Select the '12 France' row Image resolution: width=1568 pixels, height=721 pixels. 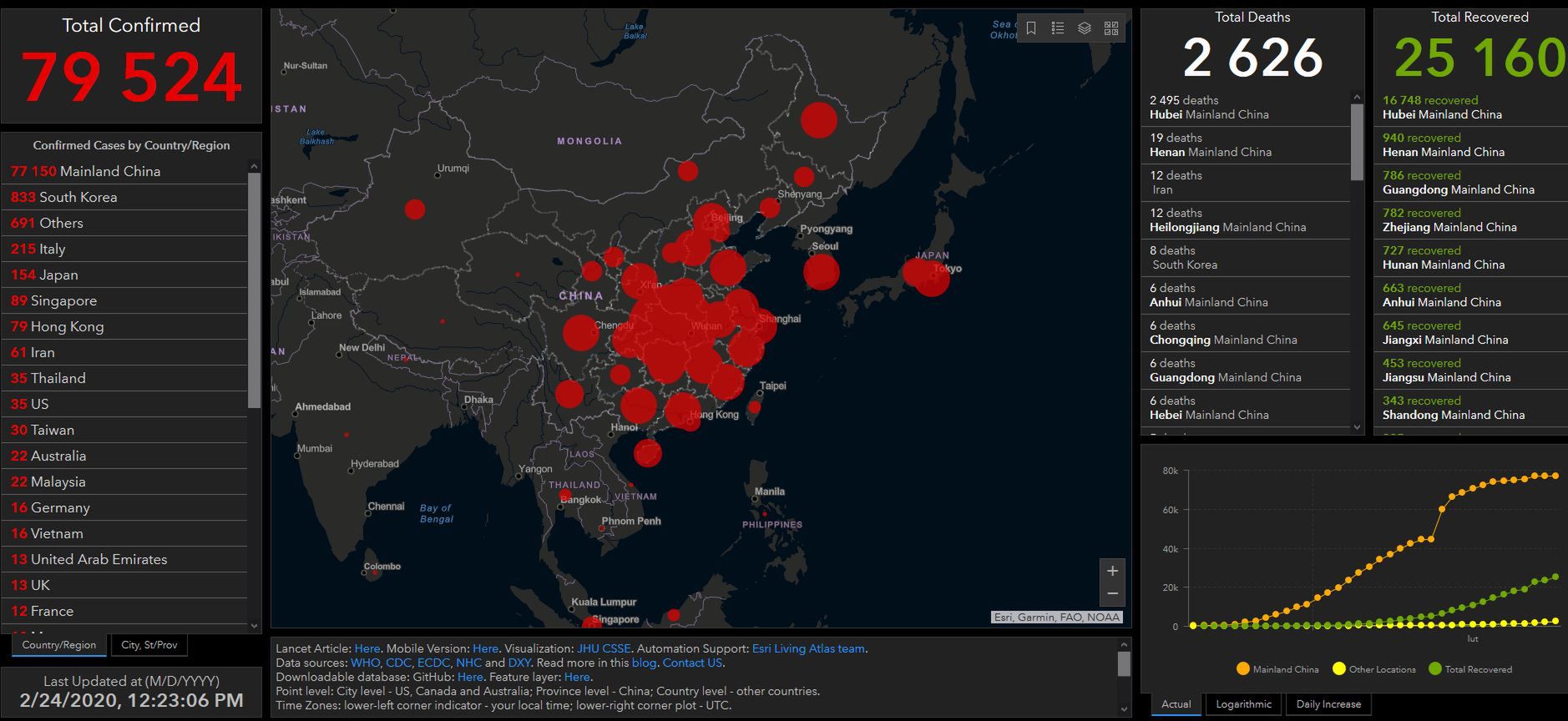coord(124,611)
